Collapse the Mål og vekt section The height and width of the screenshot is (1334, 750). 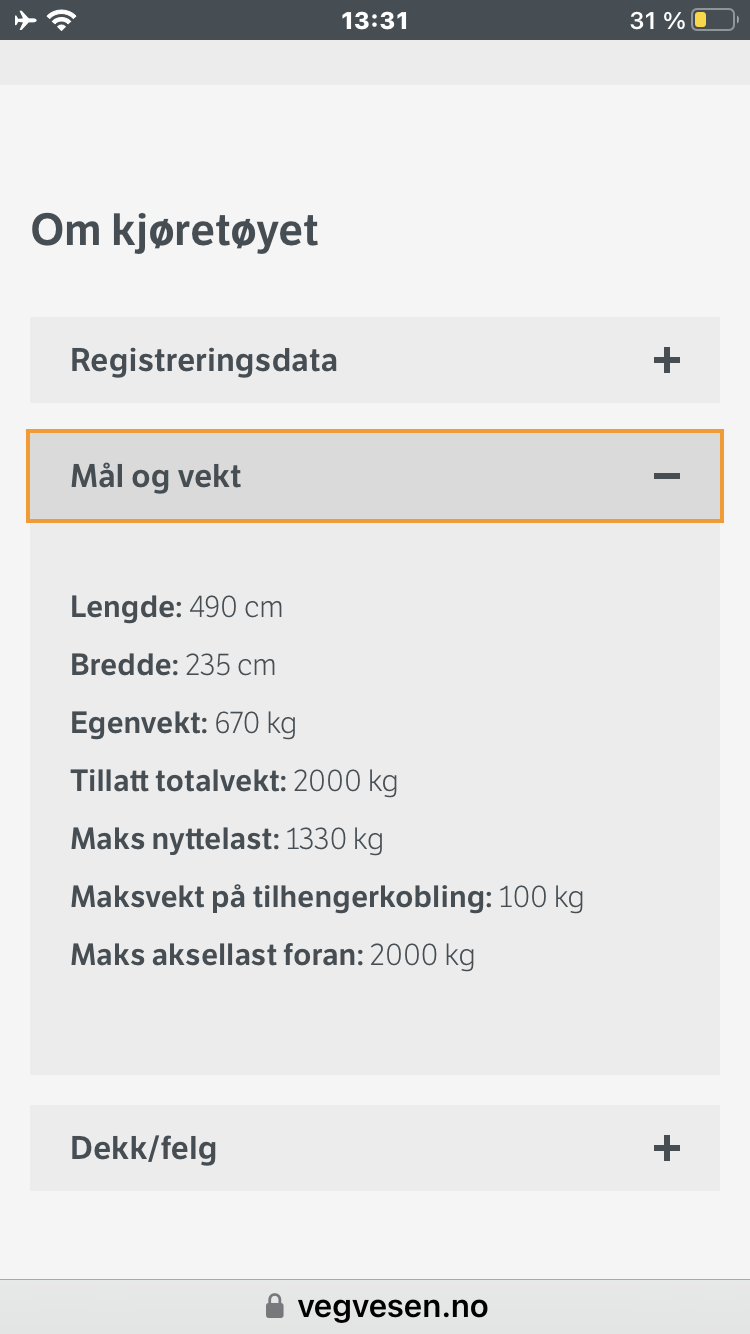point(156,476)
